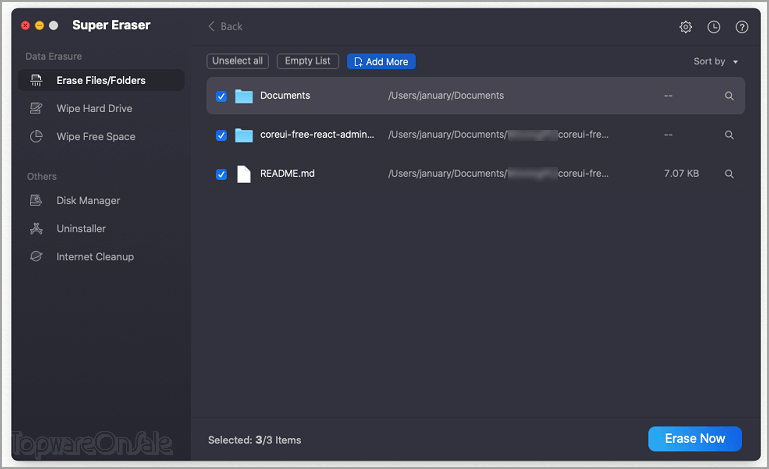Click the README.md file icon

coord(244,174)
